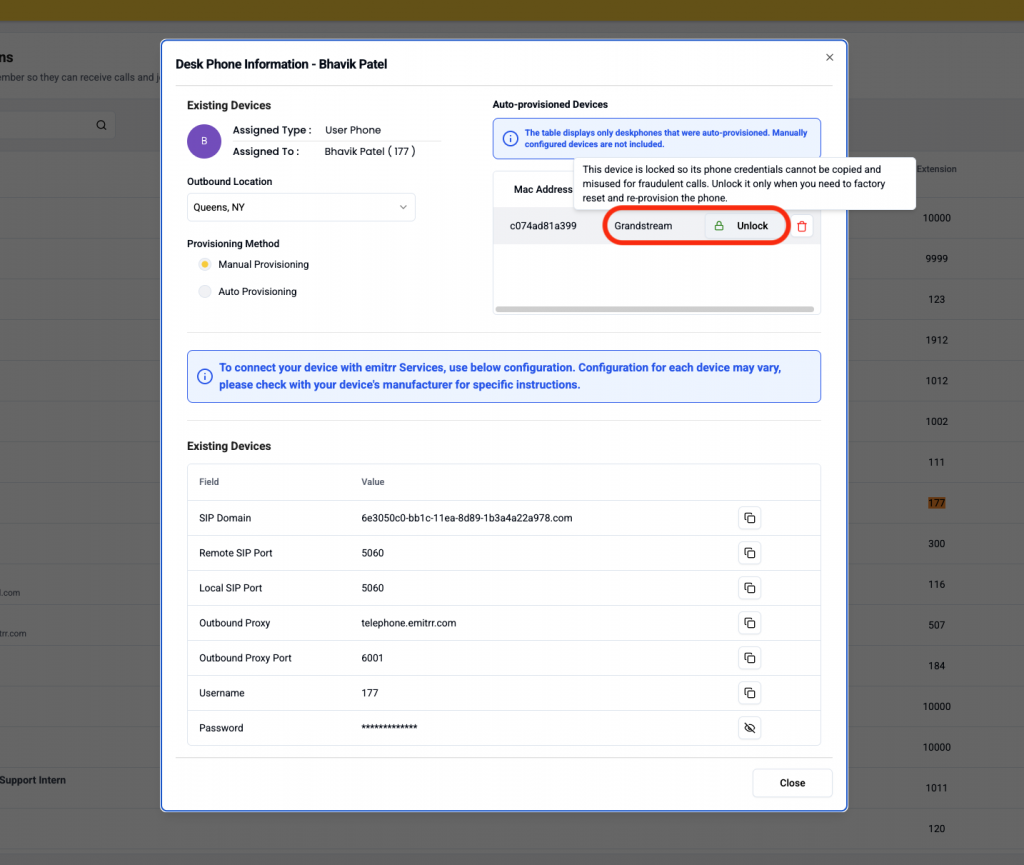Click the 6001 proxy port value
This screenshot has width=1024, height=865.
pos(372,658)
